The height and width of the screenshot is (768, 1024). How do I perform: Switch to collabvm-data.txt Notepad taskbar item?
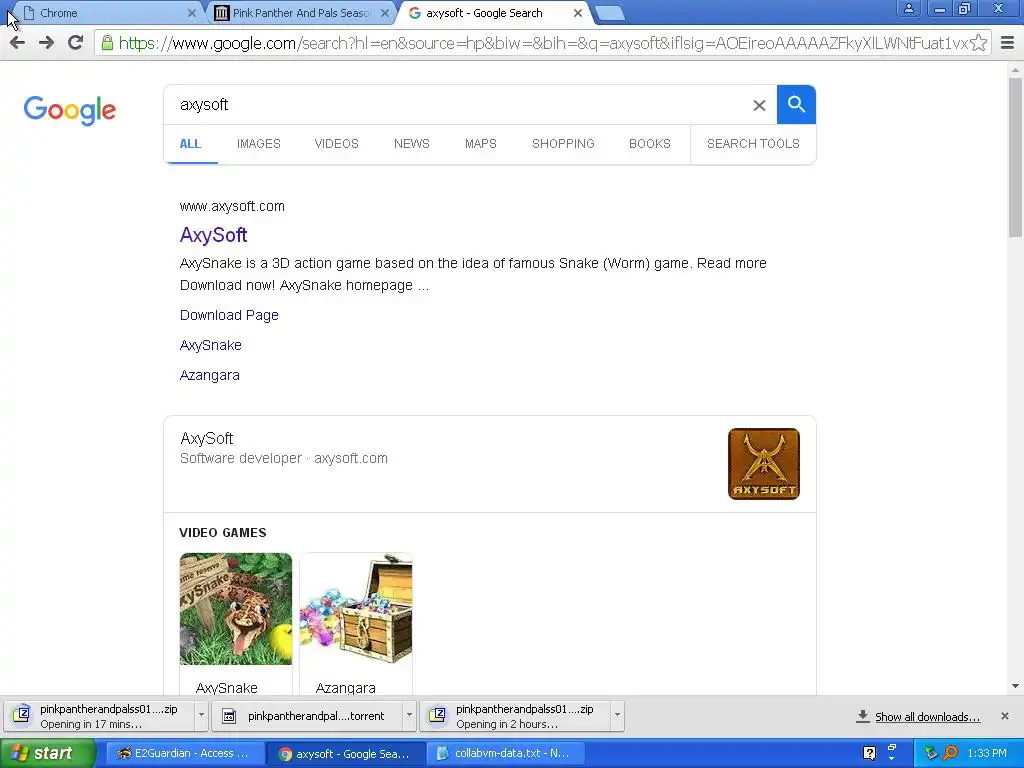504,753
